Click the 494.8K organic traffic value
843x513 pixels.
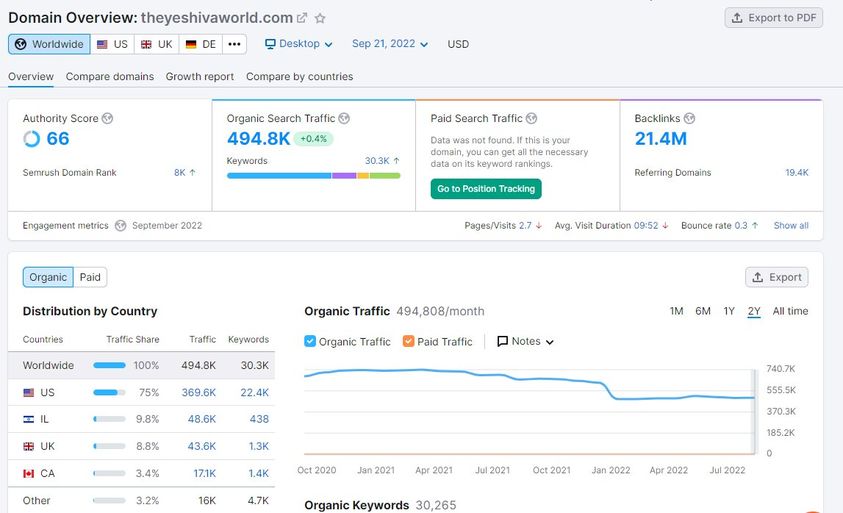click(x=259, y=139)
